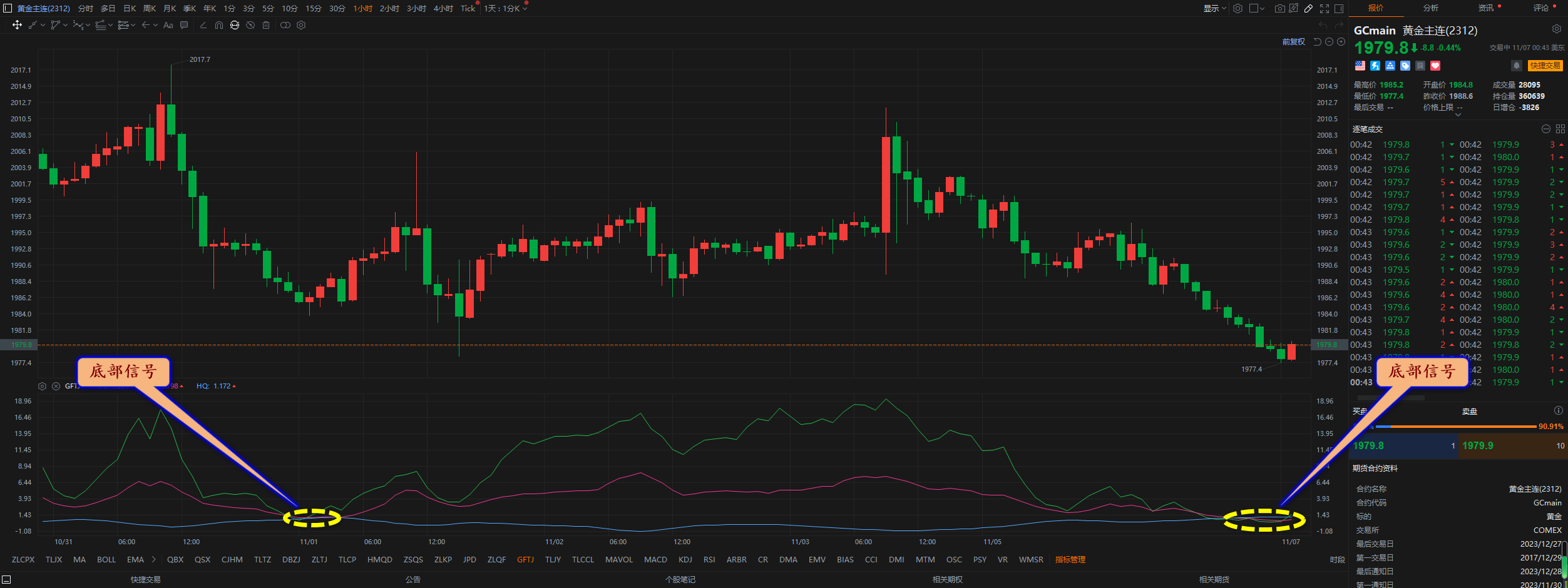Toggle fullscreen chart mode
The image size is (1568, 588).
1325,8
